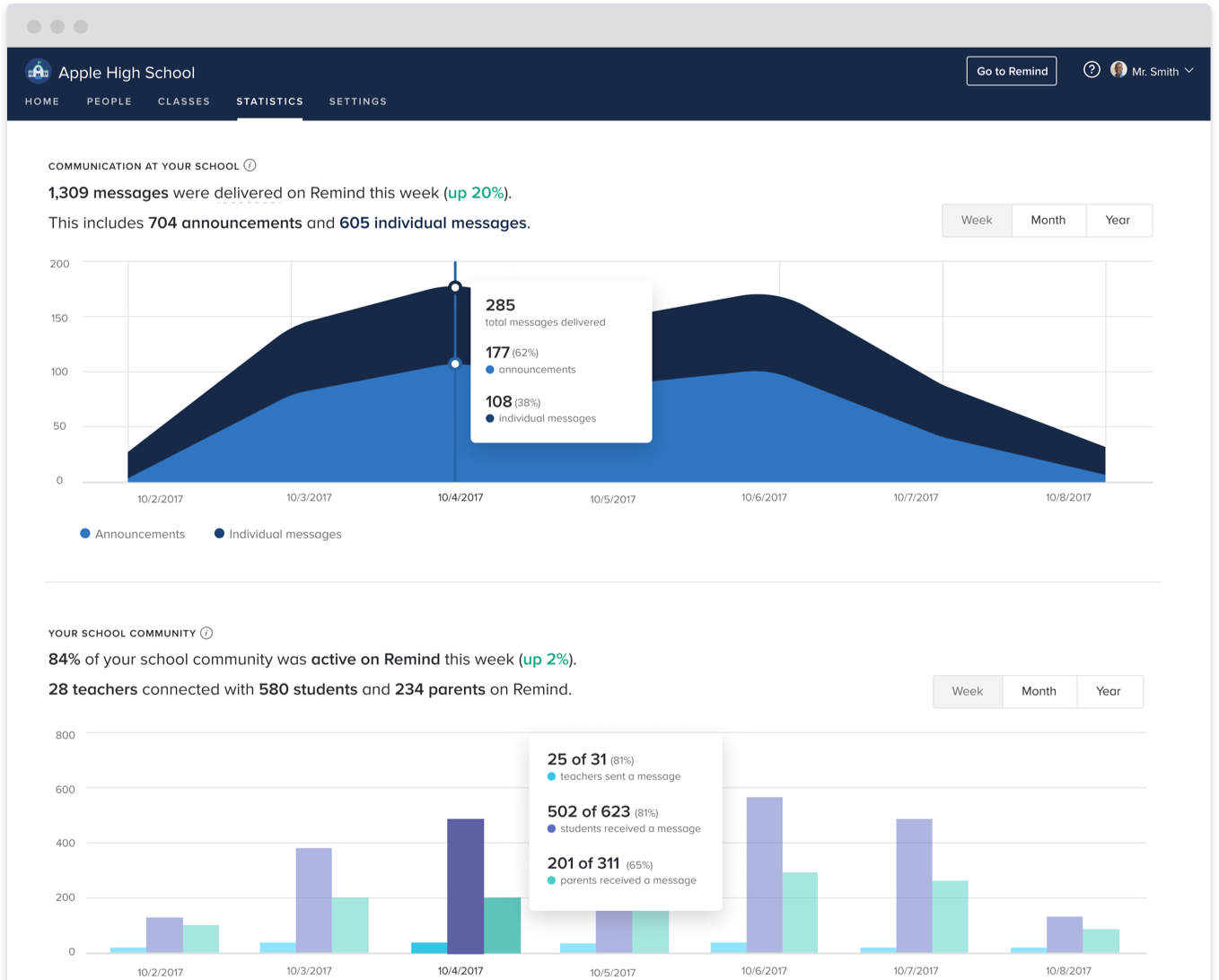Click the '605 individual messages' text

click(x=433, y=223)
